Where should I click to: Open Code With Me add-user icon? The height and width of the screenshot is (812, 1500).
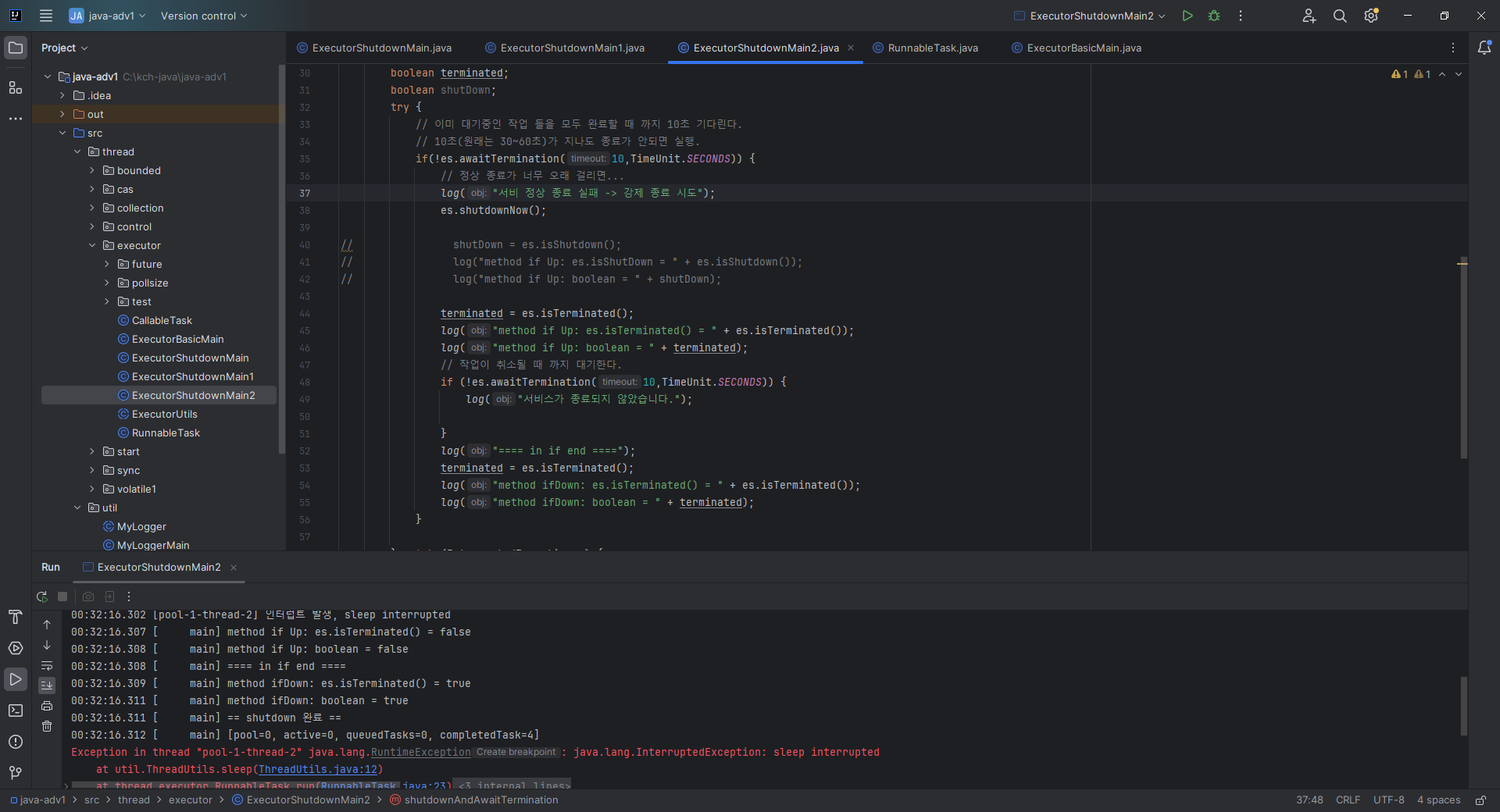point(1309,16)
